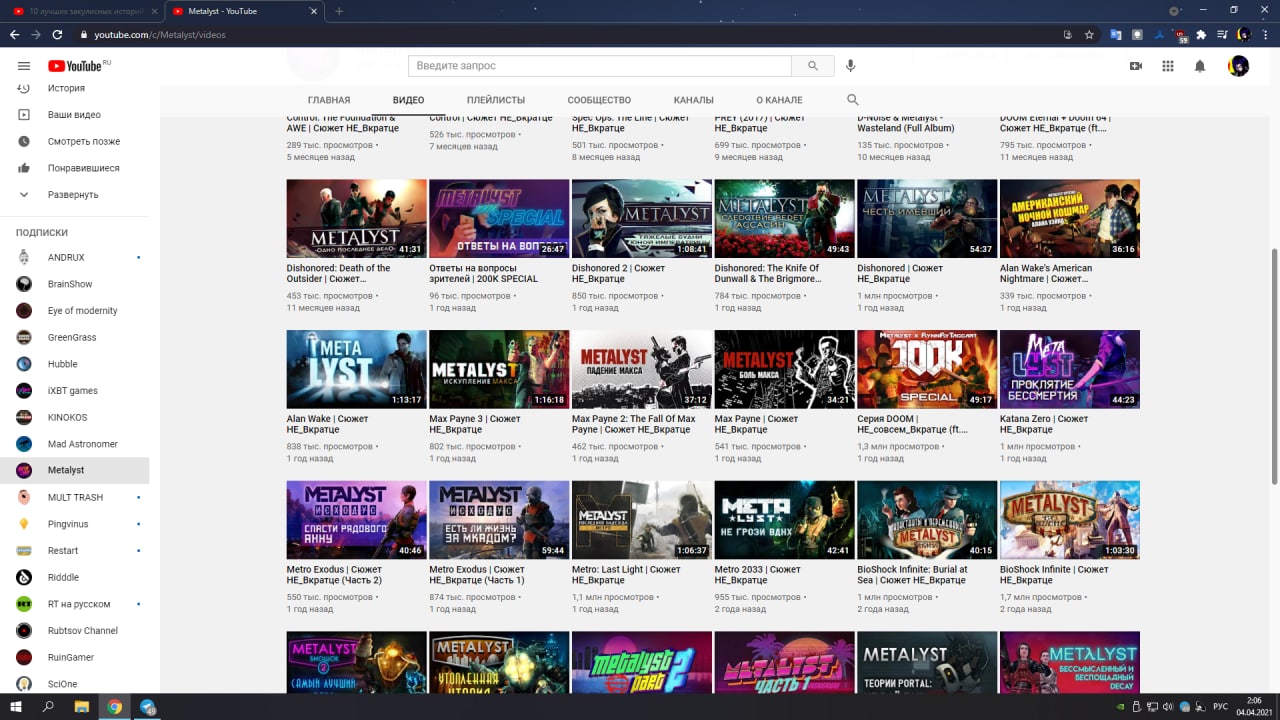Open Alan Wake 1:13:17 video thumbnail
The height and width of the screenshot is (720, 1280).
click(x=357, y=370)
